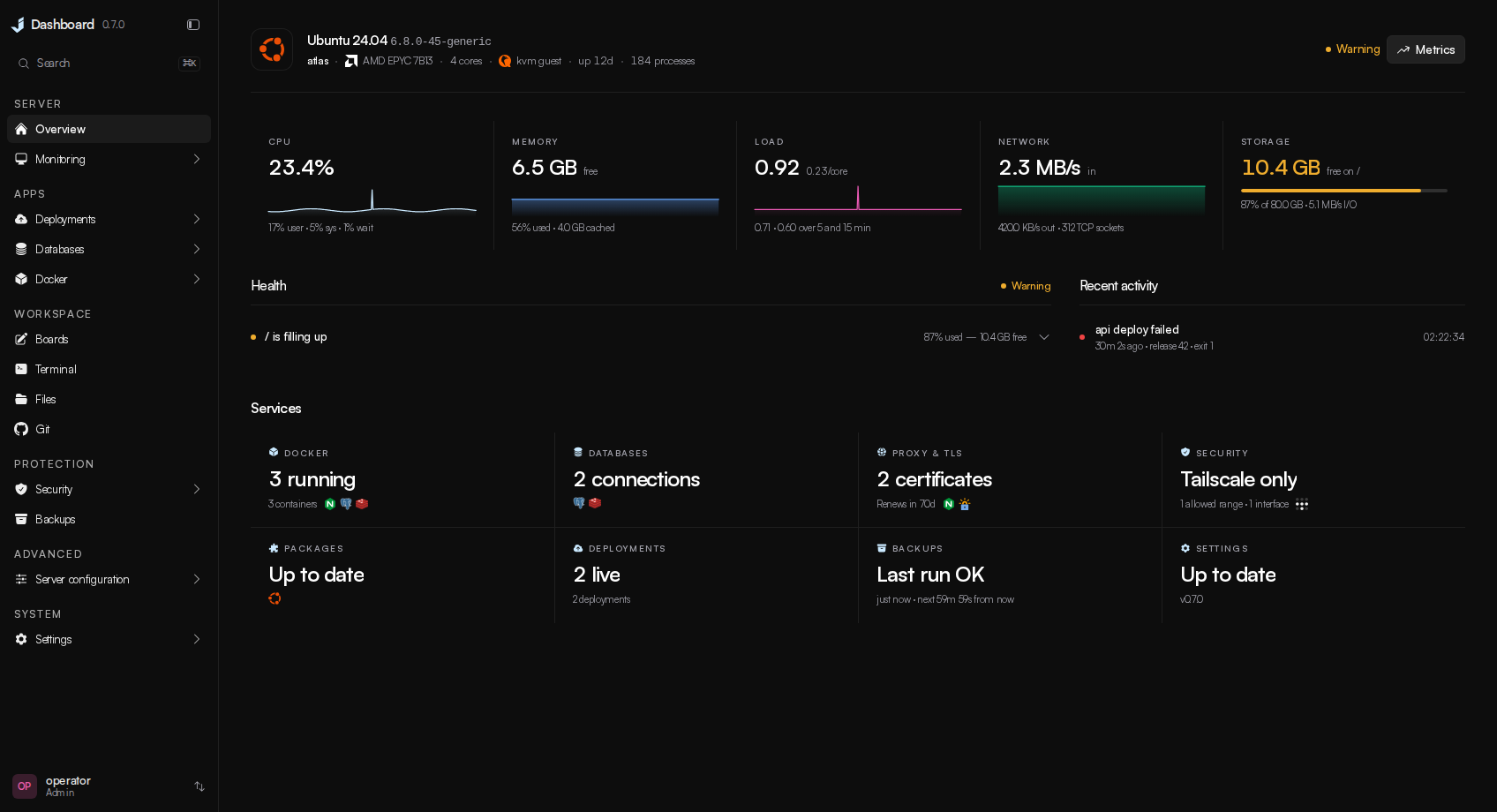
Task: Click the Backups archive icon in sidebar
Action: (x=21, y=519)
